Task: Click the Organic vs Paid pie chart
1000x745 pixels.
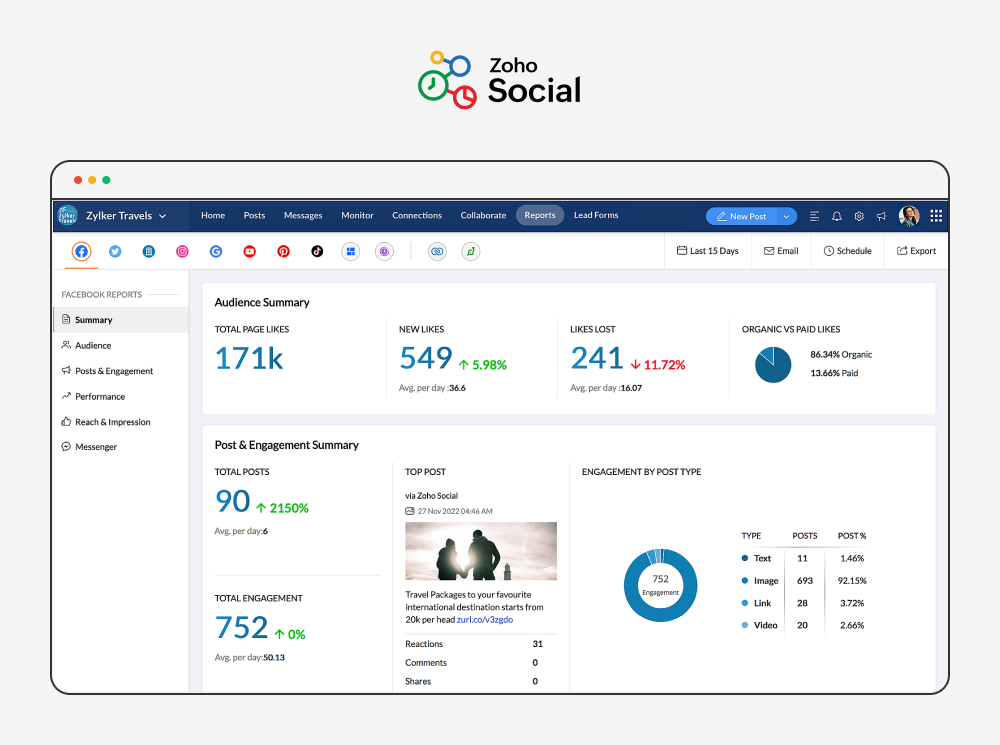Action: click(773, 365)
